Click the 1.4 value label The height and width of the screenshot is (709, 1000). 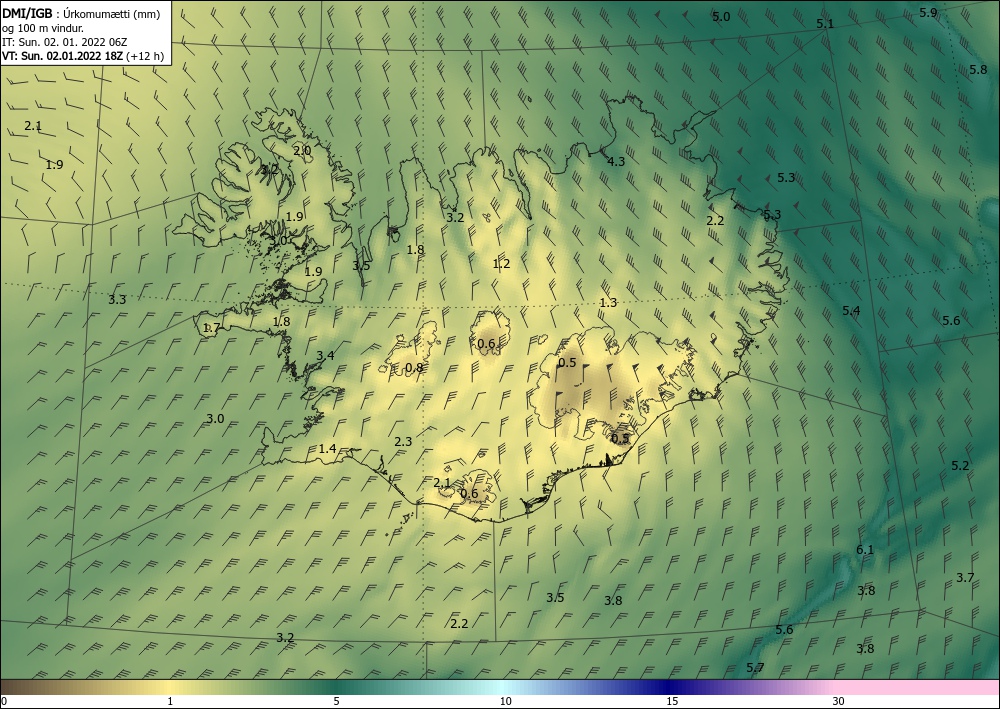(x=327, y=449)
